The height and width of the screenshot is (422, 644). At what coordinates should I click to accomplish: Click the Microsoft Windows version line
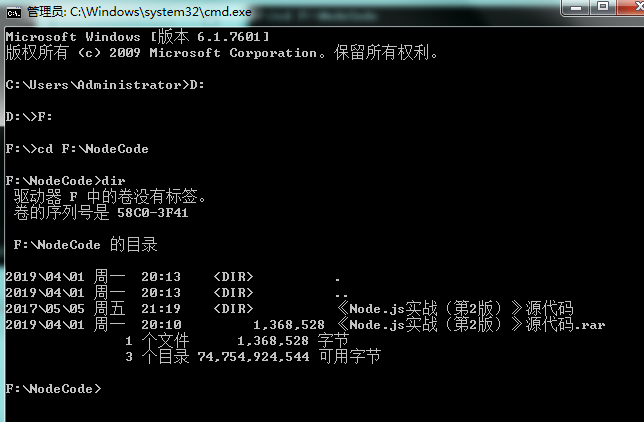138,37
